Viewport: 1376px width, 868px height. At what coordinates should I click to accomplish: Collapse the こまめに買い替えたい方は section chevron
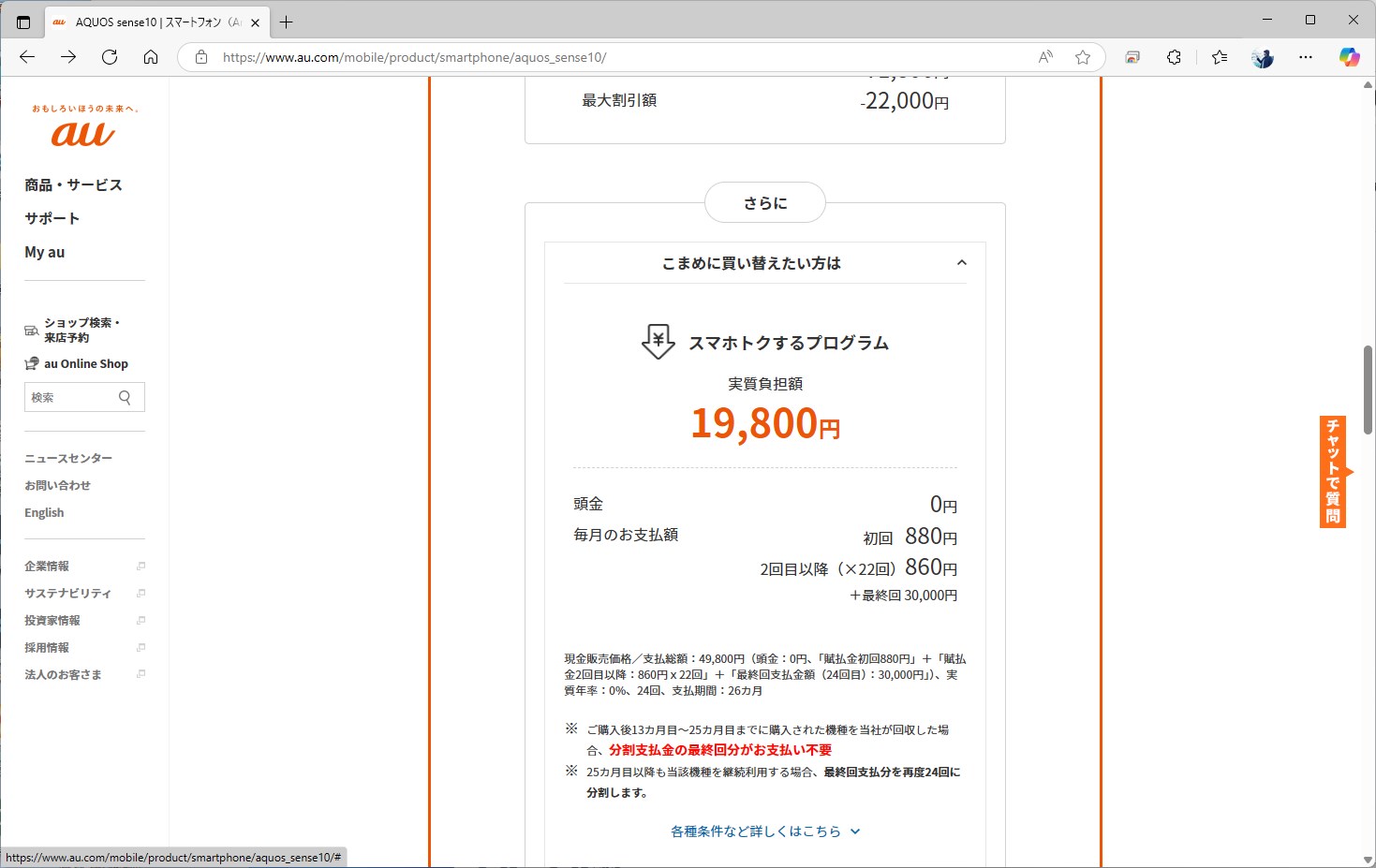pyautogui.click(x=961, y=263)
